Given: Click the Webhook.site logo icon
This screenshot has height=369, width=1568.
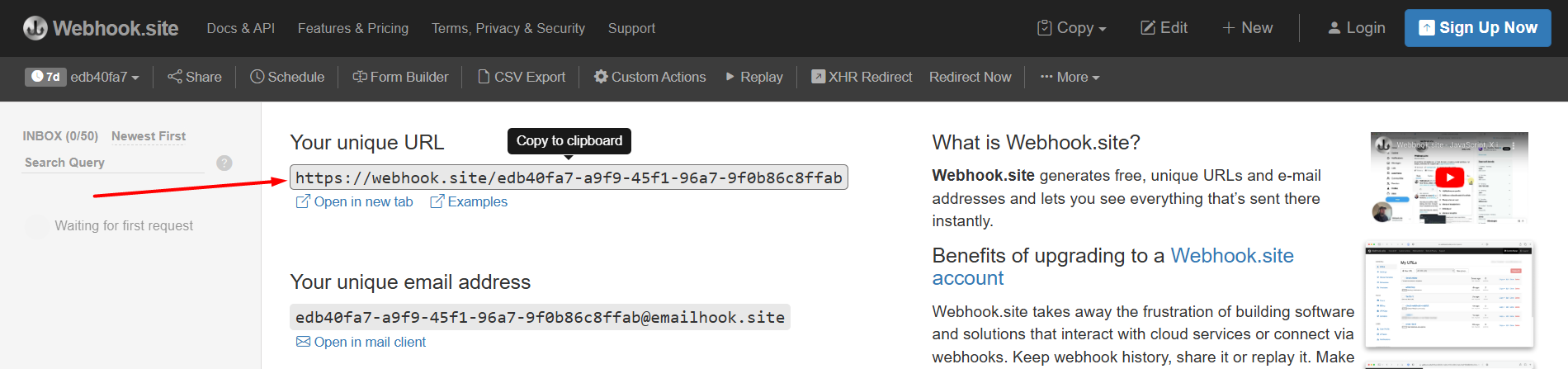Looking at the screenshot, I should [35, 28].
